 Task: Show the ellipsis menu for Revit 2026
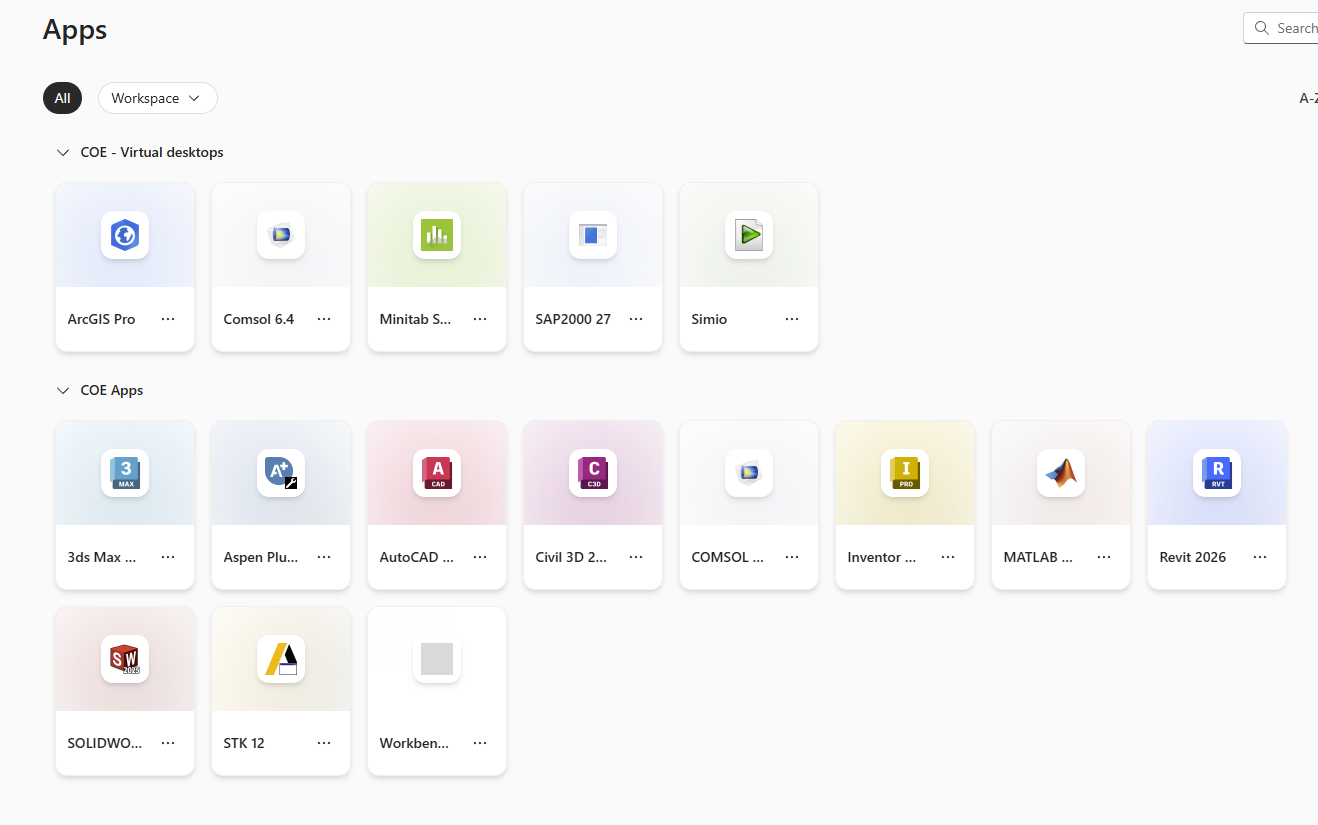(1260, 557)
